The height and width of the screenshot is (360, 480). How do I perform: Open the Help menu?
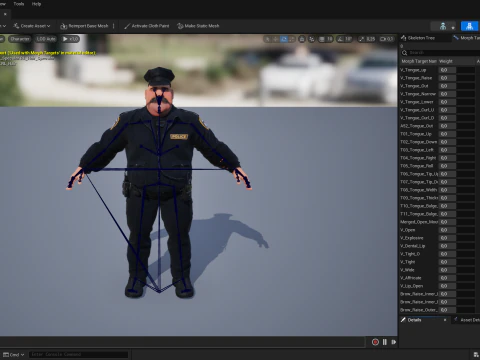coord(36,4)
